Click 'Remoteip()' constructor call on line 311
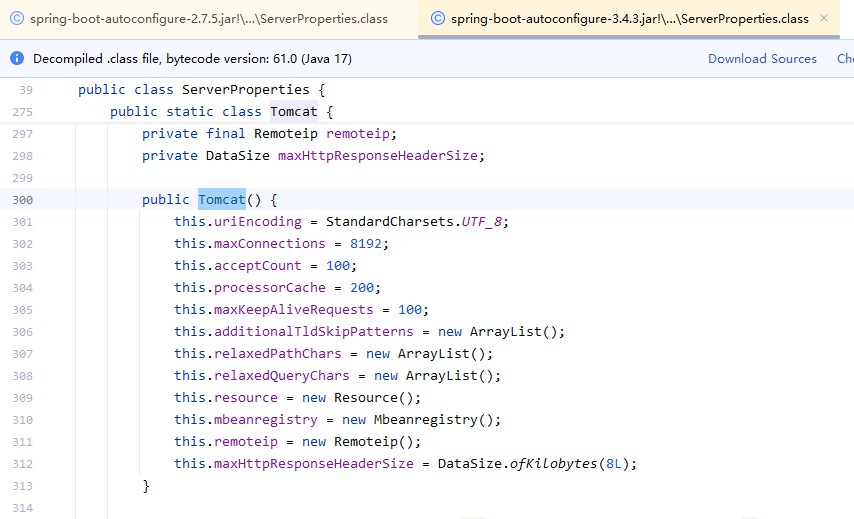 (374, 442)
